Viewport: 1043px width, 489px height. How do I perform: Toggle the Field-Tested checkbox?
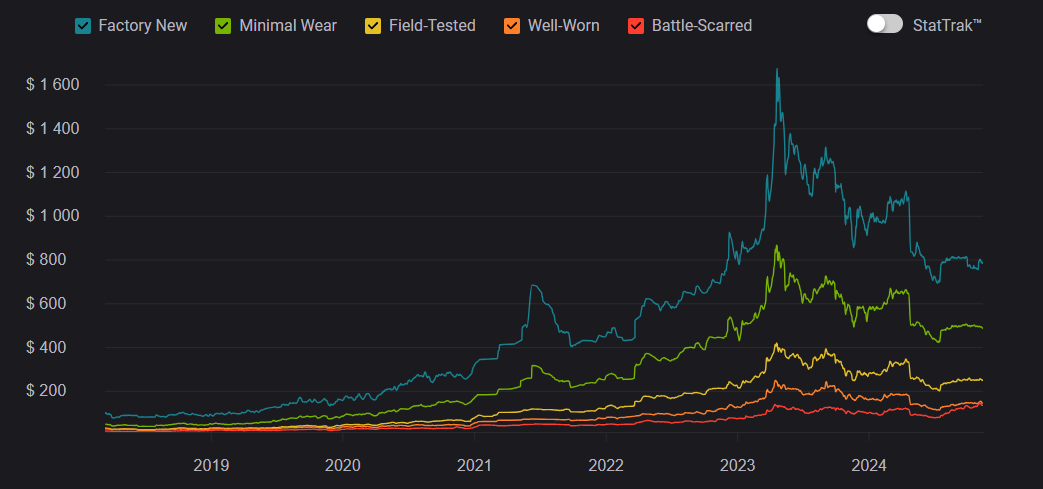(374, 25)
